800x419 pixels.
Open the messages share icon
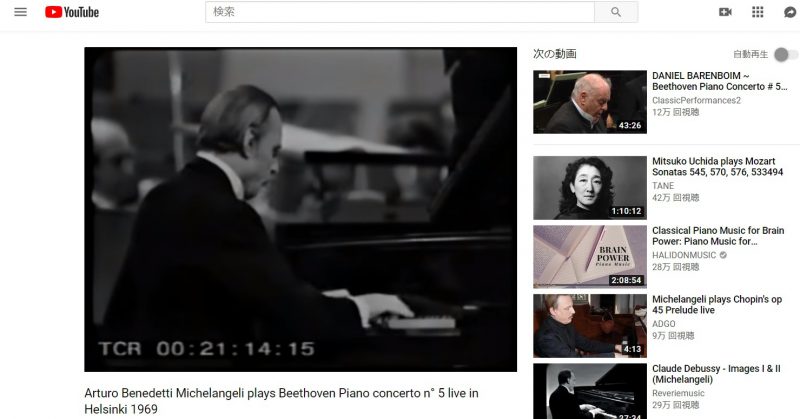(790, 12)
